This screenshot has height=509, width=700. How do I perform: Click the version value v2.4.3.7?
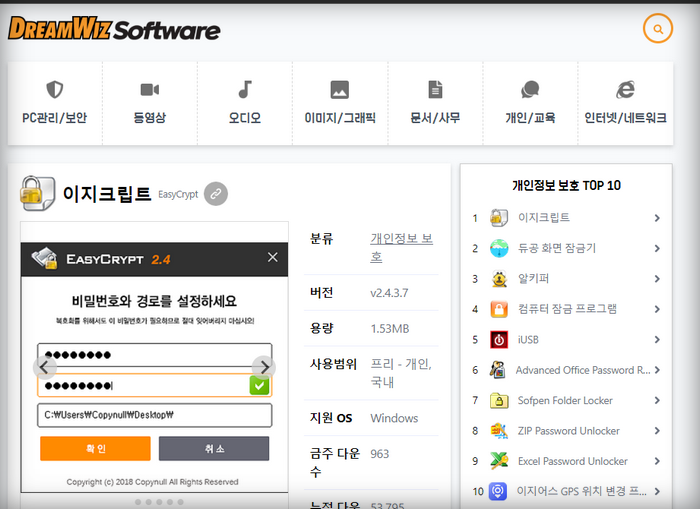(x=389, y=293)
